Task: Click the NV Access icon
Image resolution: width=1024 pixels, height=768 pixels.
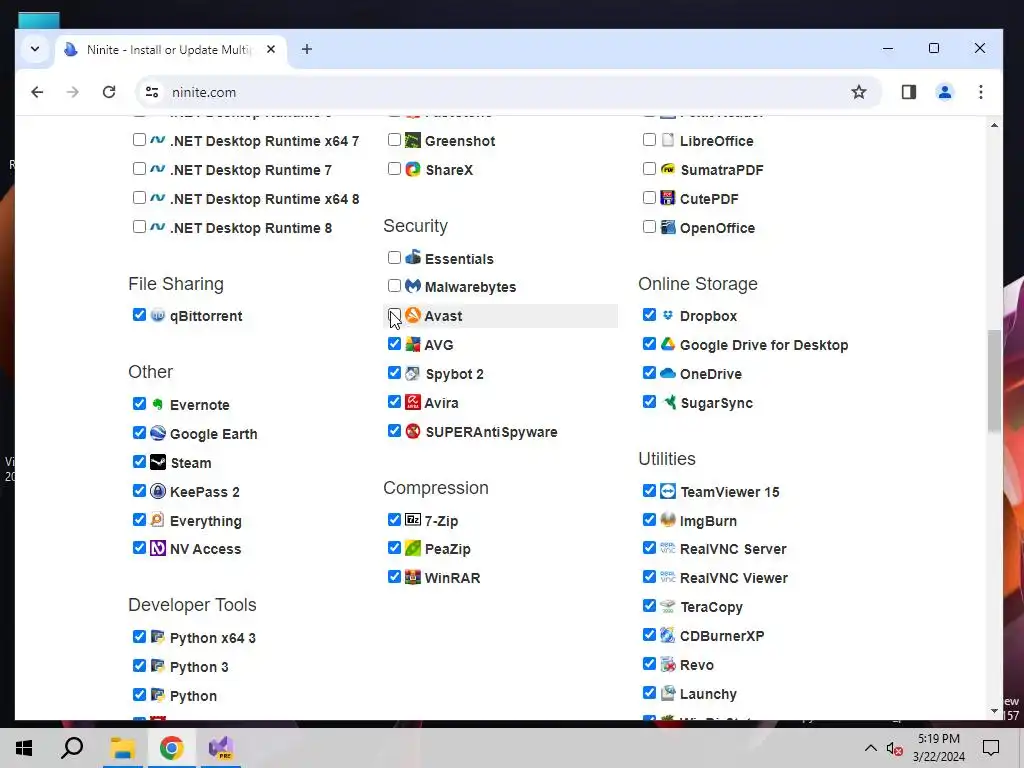Action: [x=158, y=549]
